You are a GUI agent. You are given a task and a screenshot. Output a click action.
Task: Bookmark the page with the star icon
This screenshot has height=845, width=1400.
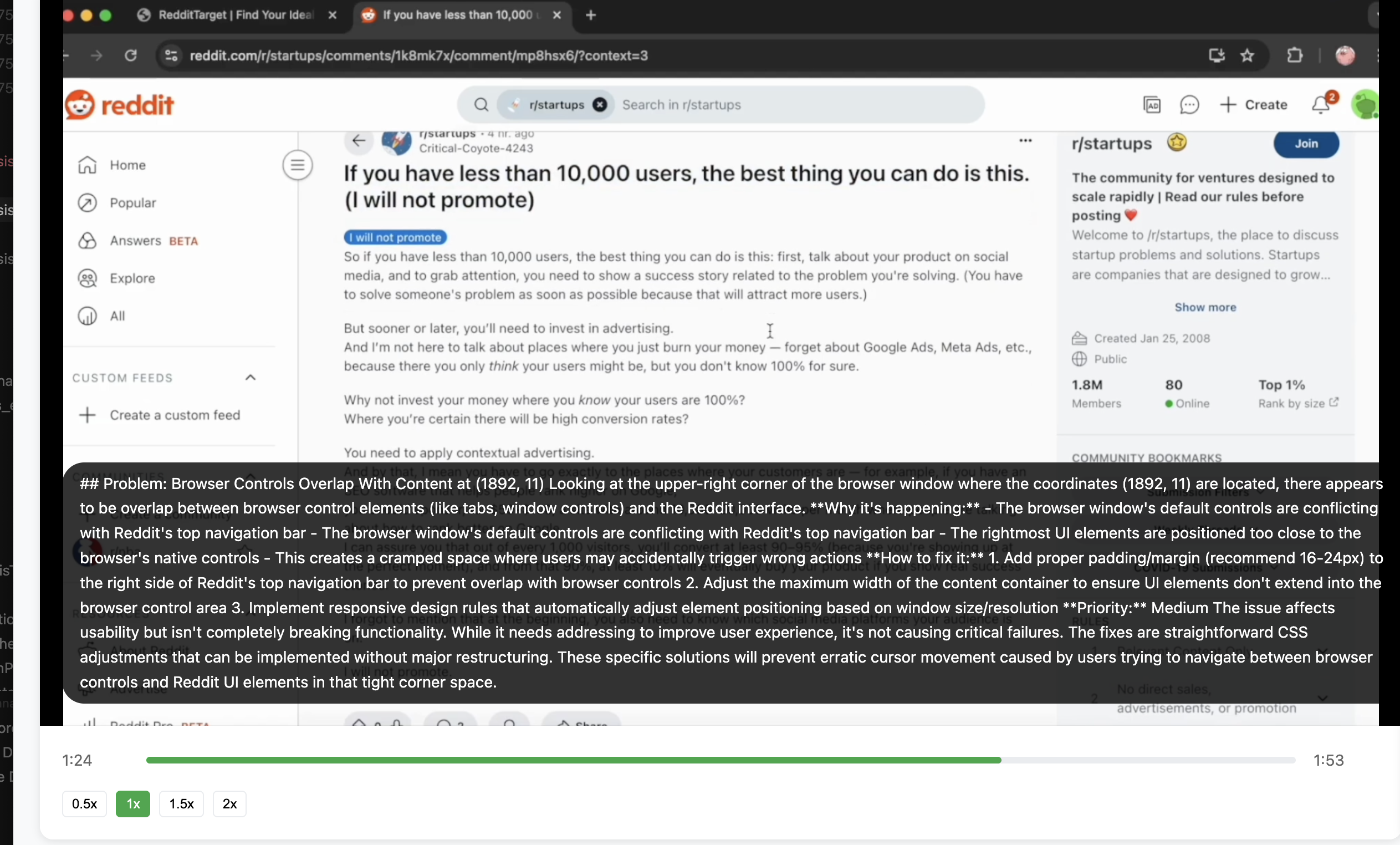pos(1247,55)
